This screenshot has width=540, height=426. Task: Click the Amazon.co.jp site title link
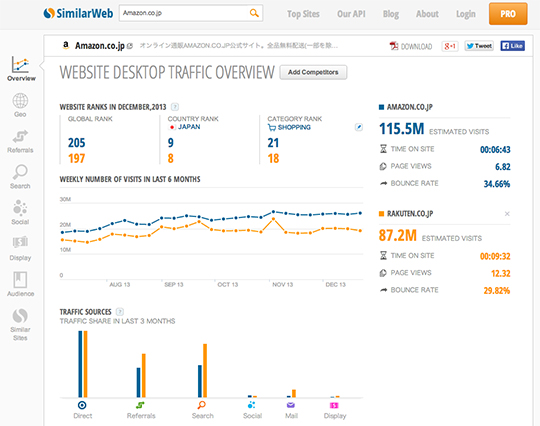pos(100,46)
